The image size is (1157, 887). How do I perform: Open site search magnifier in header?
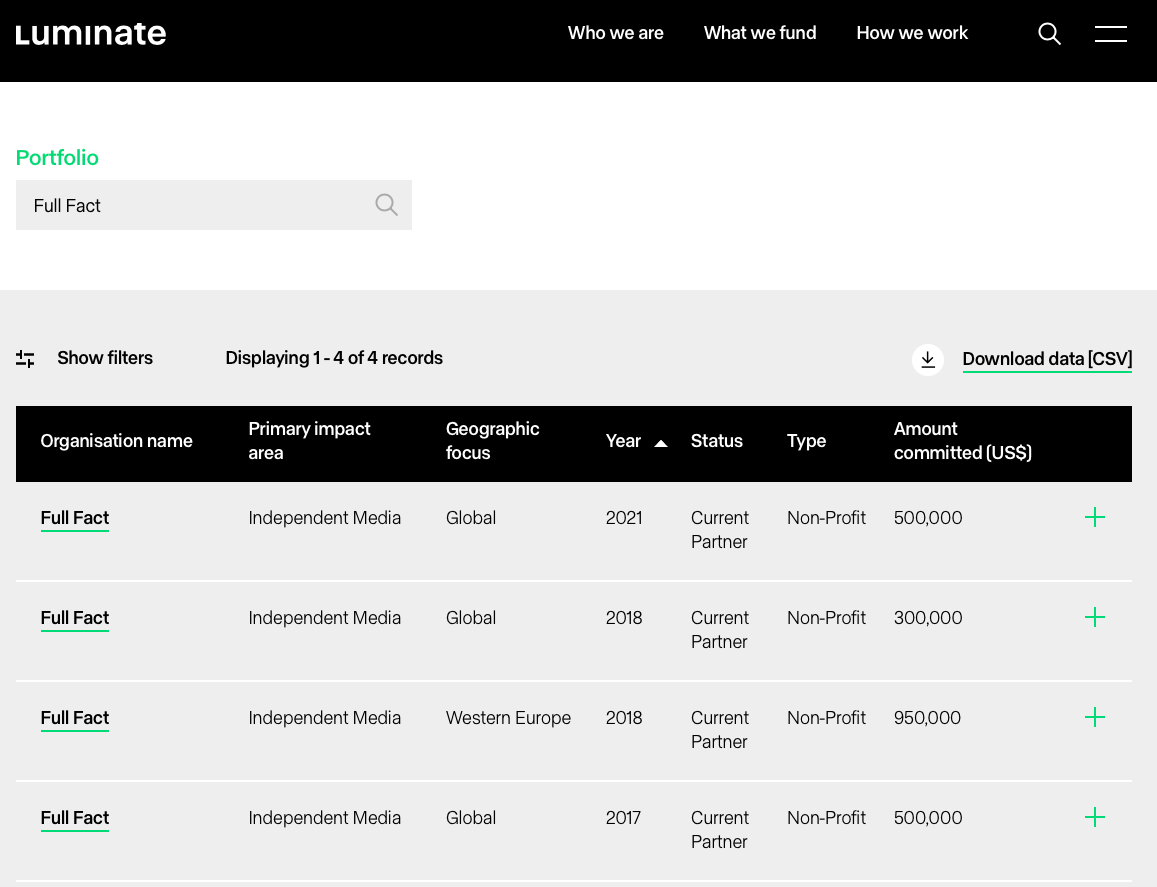pyautogui.click(x=1049, y=34)
